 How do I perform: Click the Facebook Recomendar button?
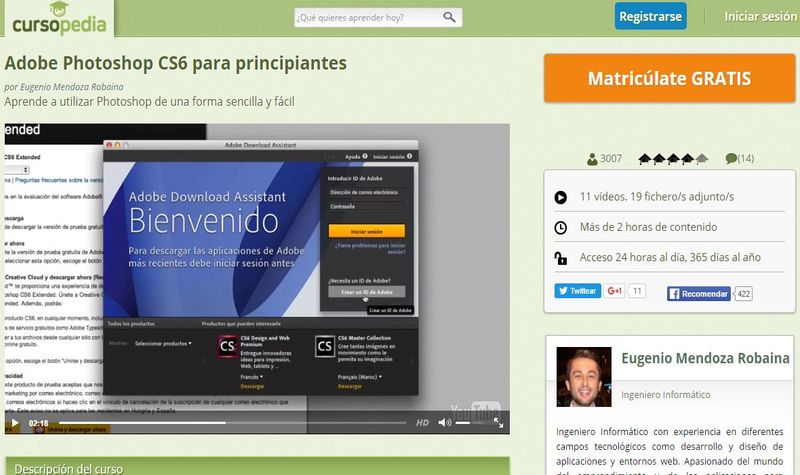[x=698, y=294]
